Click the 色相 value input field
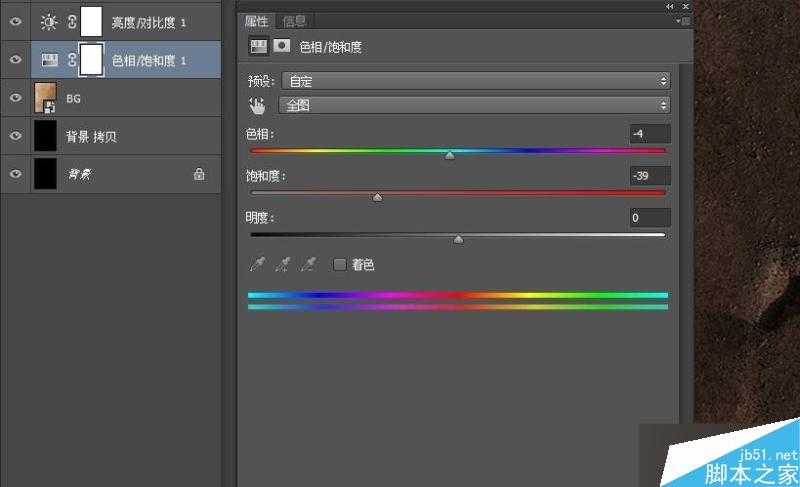Screen dimensions: 800x487 [650, 134]
